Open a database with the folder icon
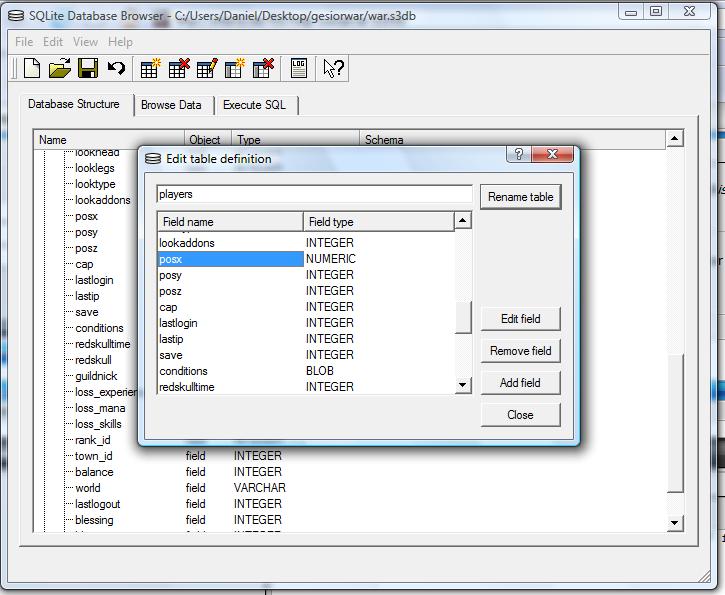The image size is (725, 595). click(60, 68)
